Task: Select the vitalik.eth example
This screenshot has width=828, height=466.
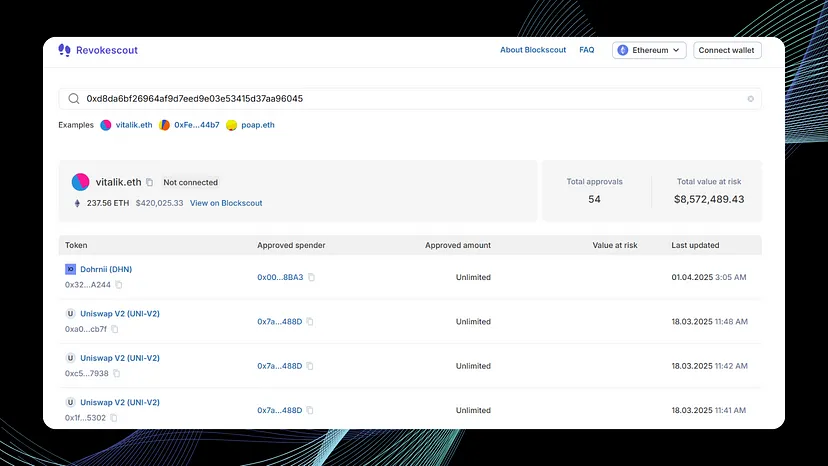Action: coord(134,125)
